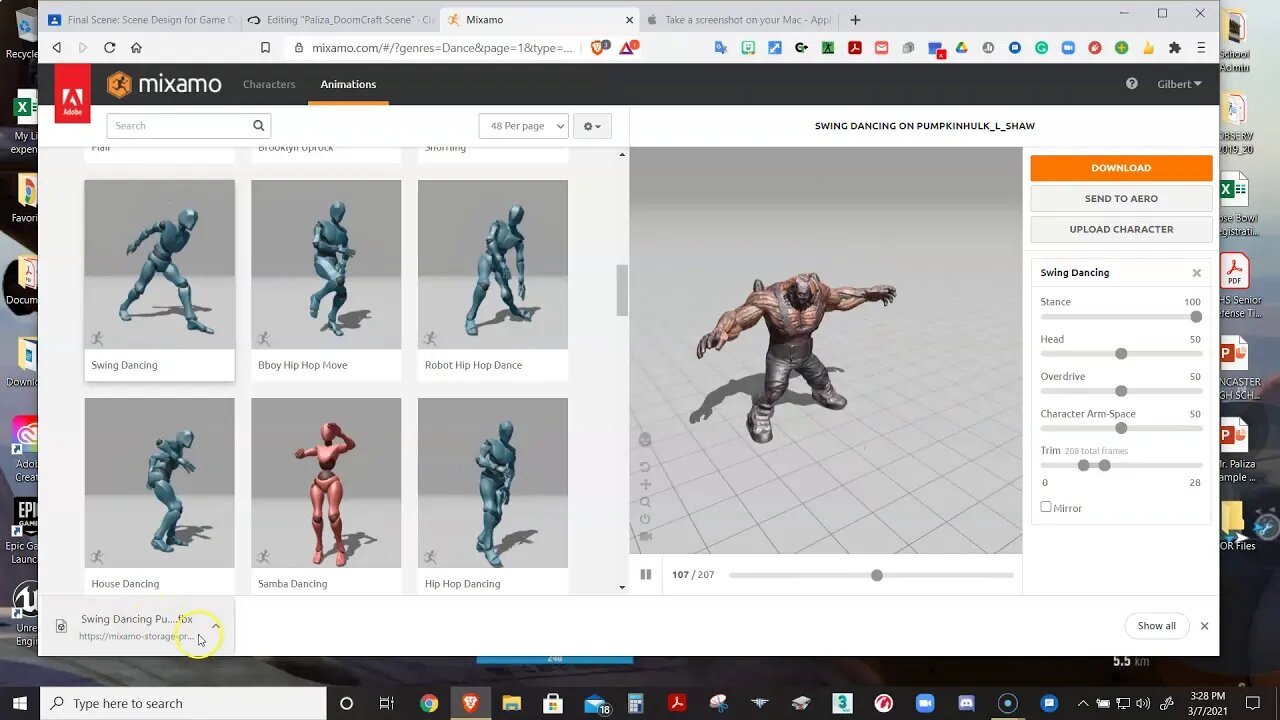Select the House Dancing animation thumbnail
Image resolution: width=1280 pixels, height=720 pixels.
(160, 483)
